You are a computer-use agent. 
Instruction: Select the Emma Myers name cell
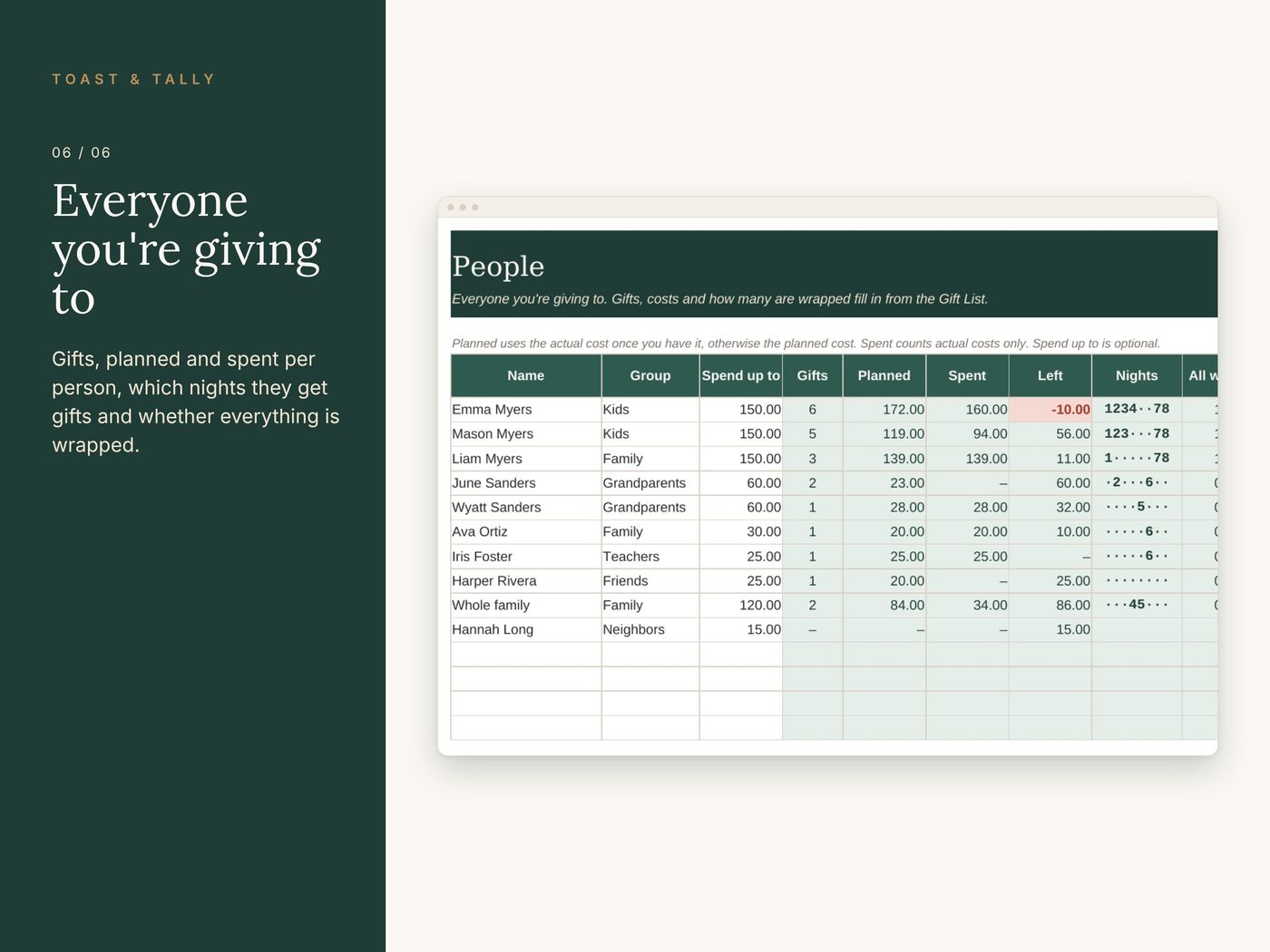click(x=526, y=410)
